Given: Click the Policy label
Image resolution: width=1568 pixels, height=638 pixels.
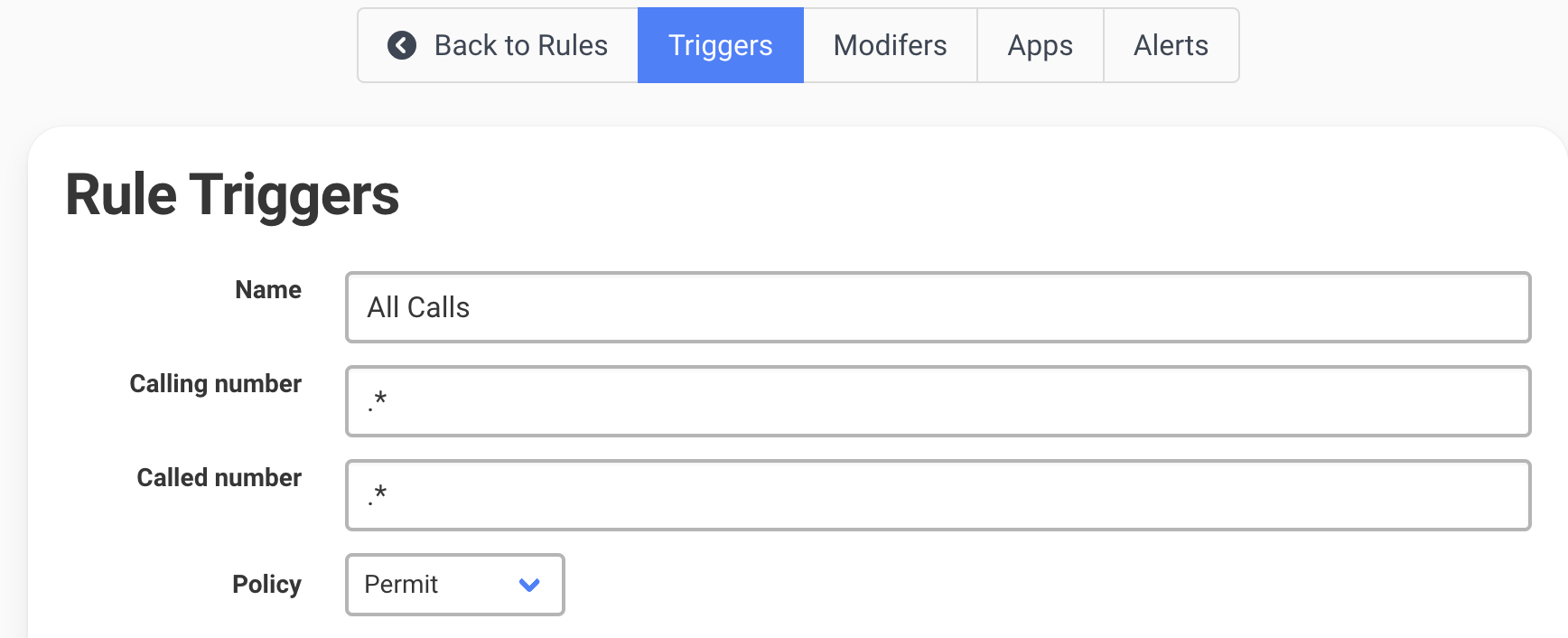Looking at the screenshot, I should pos(266,585).
